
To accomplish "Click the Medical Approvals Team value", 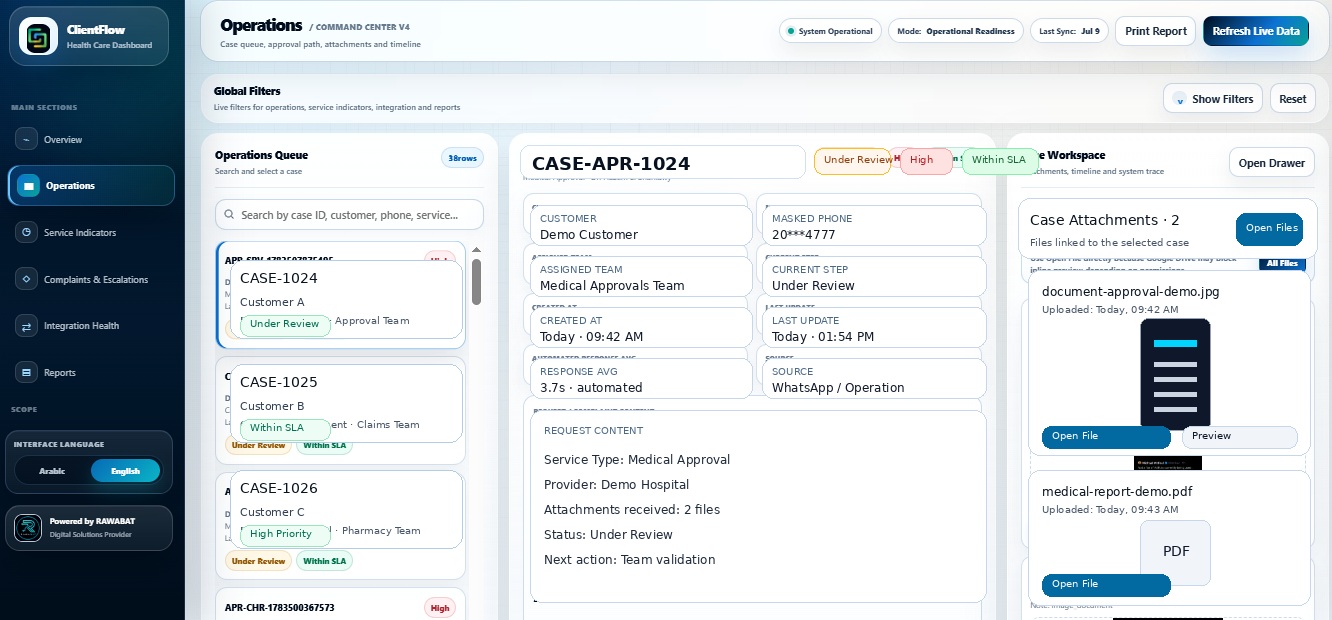I will [612, 286].
